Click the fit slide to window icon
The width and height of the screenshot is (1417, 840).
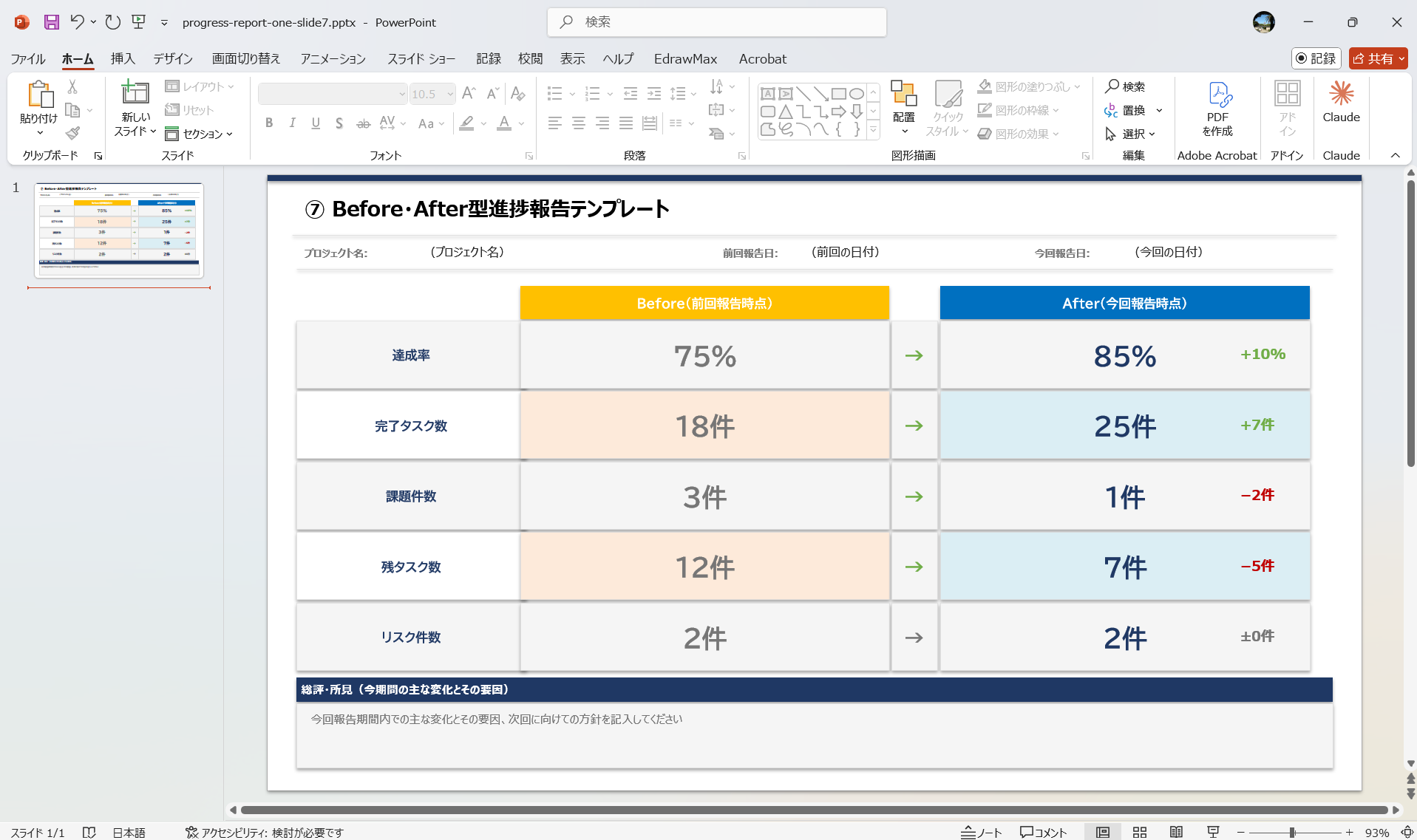[1407, 832]
